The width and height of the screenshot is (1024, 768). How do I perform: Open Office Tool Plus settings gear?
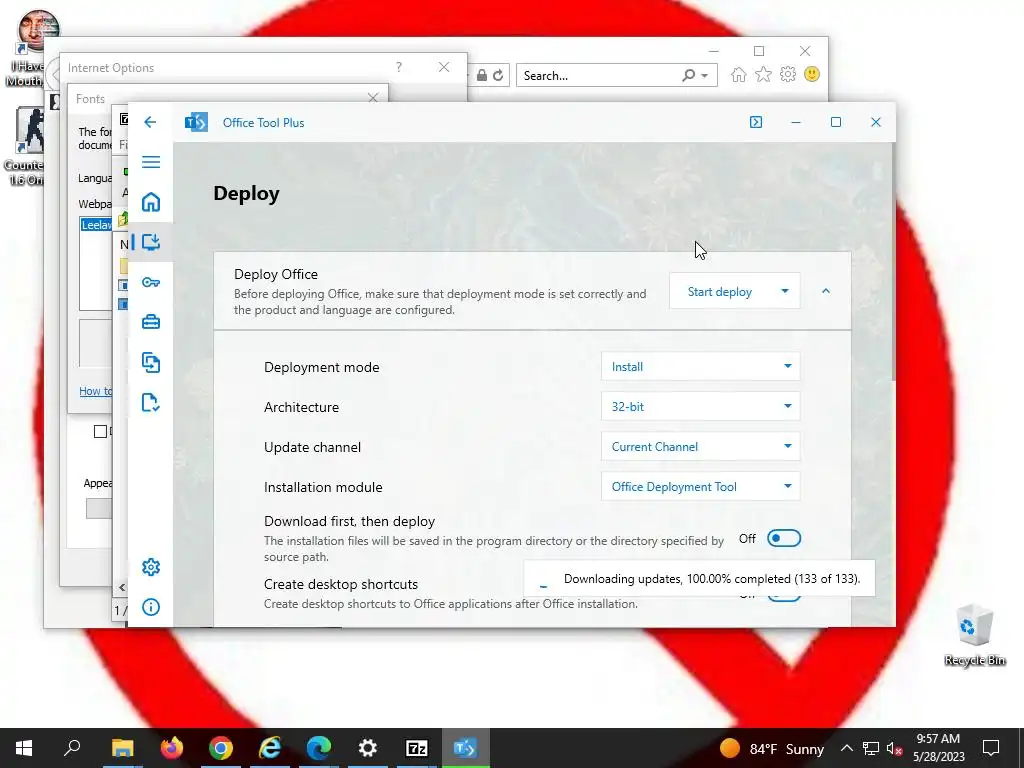(151, 567)
